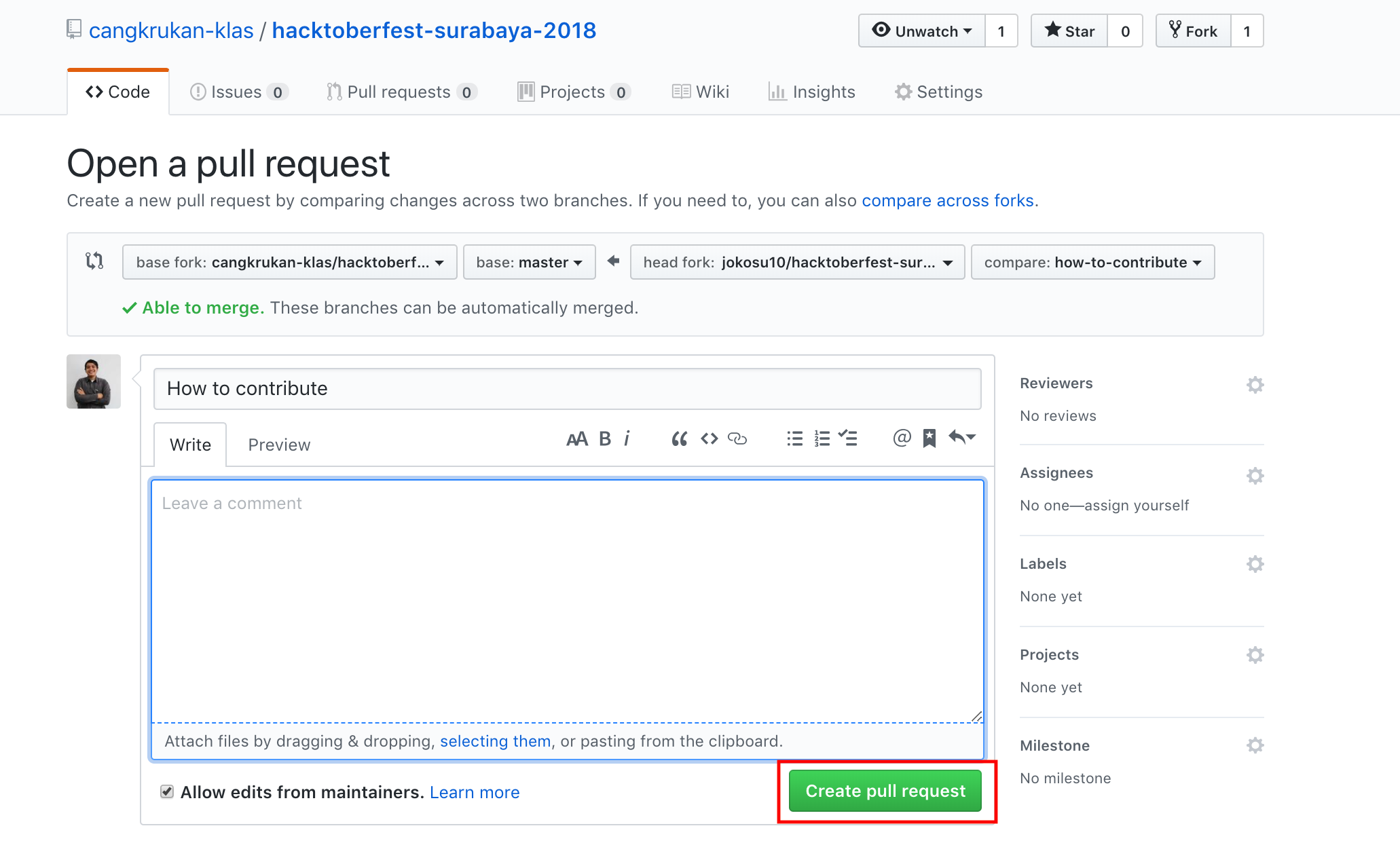Click the pull request title input field

tap(567, 389)
